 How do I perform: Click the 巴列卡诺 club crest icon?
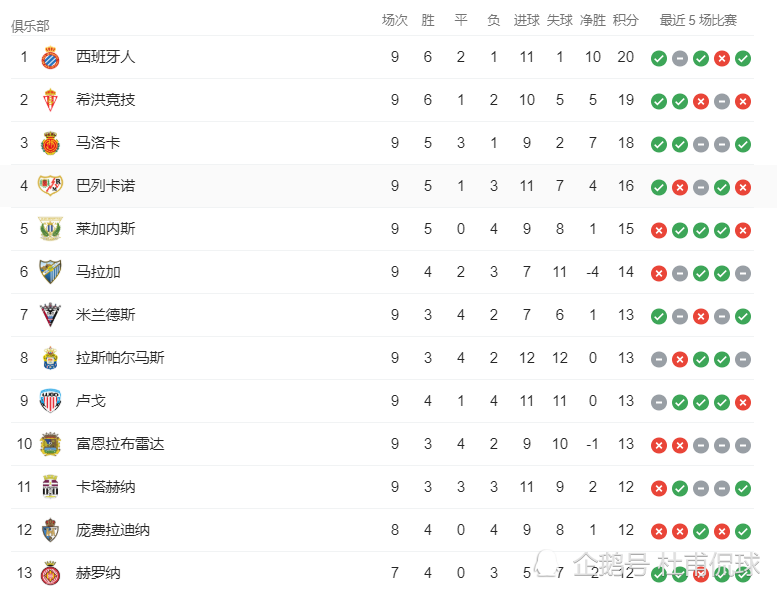[50, 186]
